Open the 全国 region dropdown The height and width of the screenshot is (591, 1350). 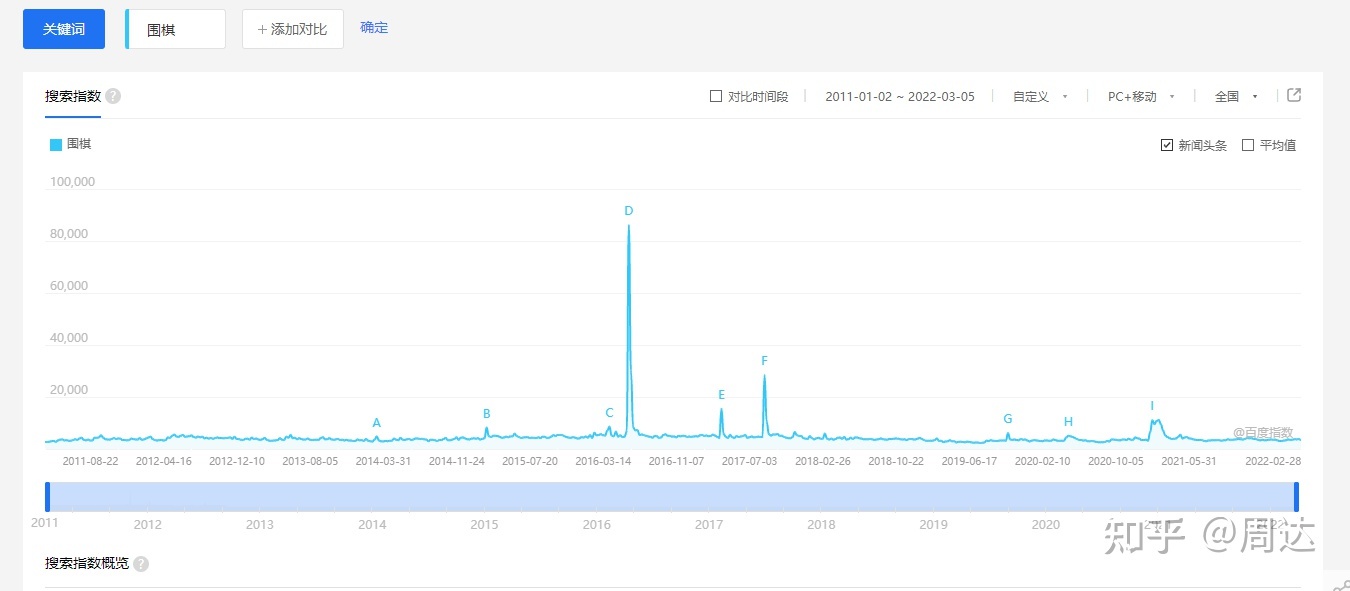[x=1236, y=97]
